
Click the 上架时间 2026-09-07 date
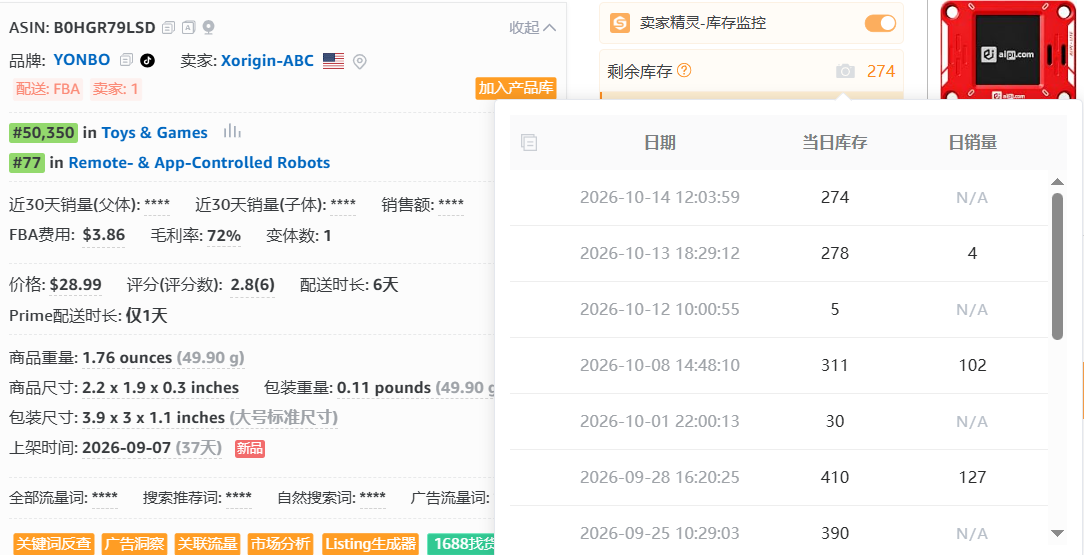[127, 448]
